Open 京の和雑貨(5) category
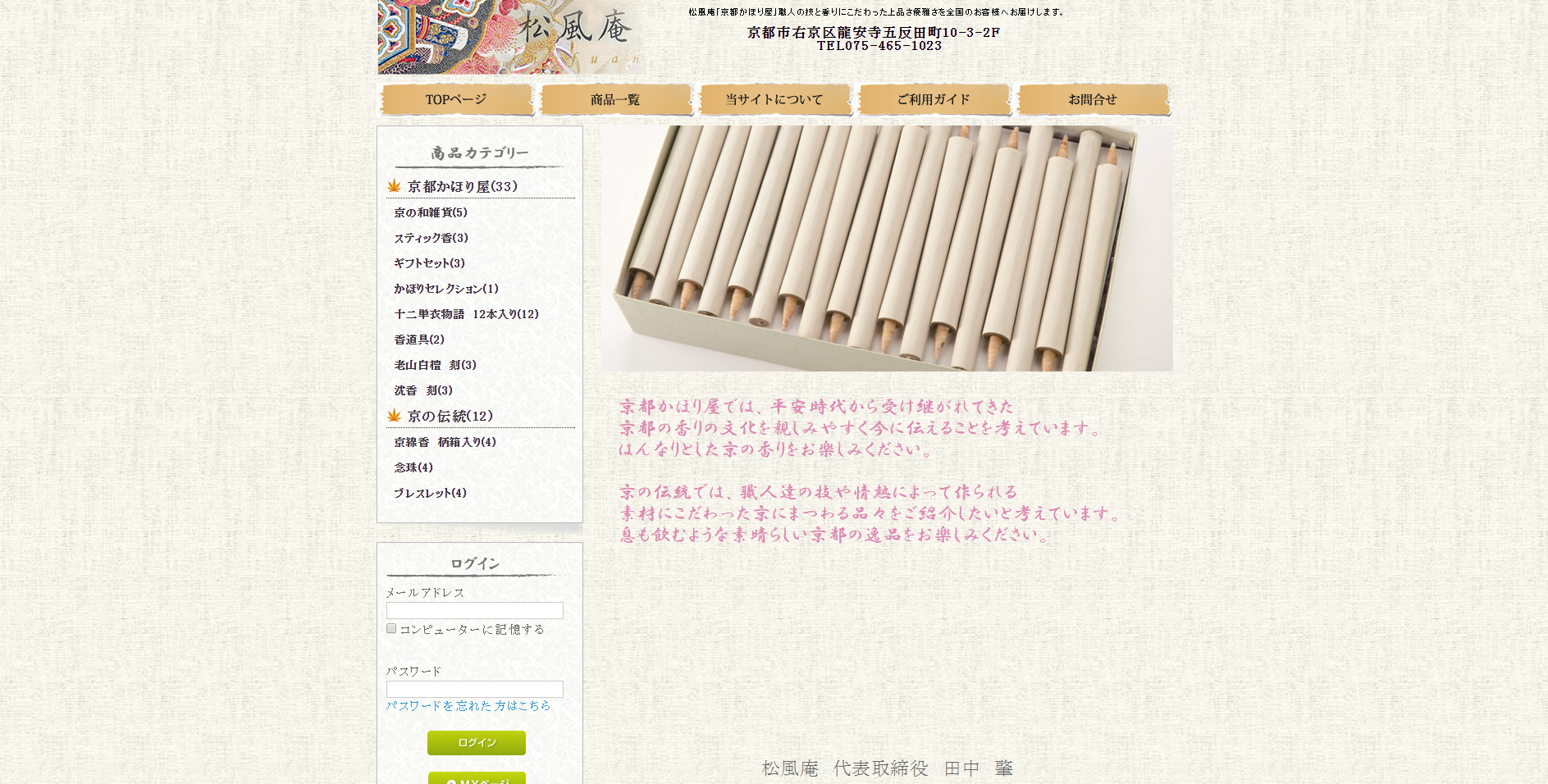The image size is (1548, 784). pos(431,212)
